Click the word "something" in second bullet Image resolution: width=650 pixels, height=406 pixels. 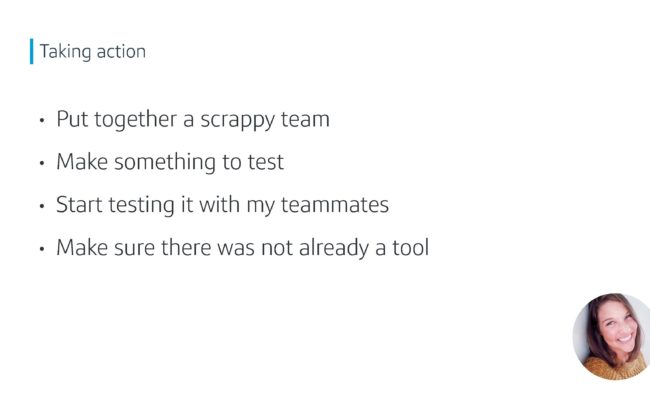pos(165,163)
